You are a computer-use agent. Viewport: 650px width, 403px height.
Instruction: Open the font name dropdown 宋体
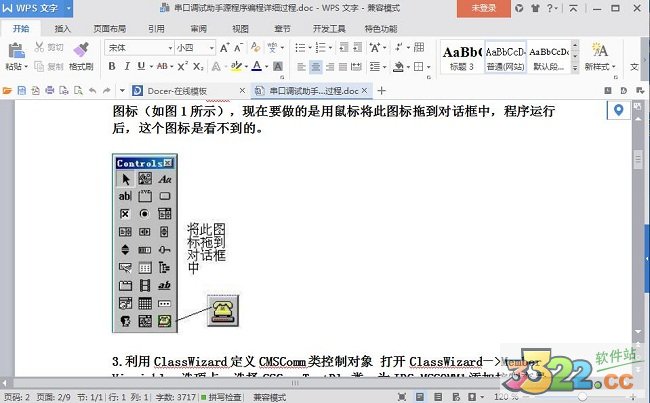[170, 48]
